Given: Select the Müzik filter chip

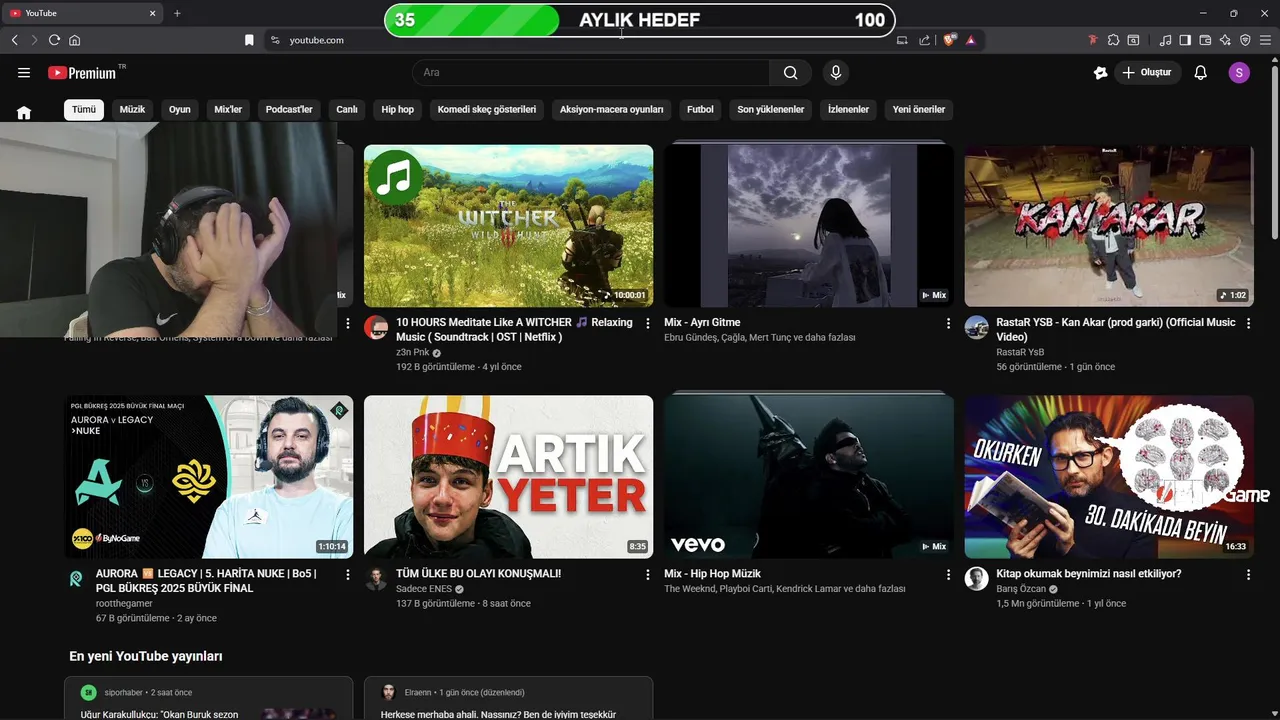Looking at the screenshot, I should [x=132, y=109].
